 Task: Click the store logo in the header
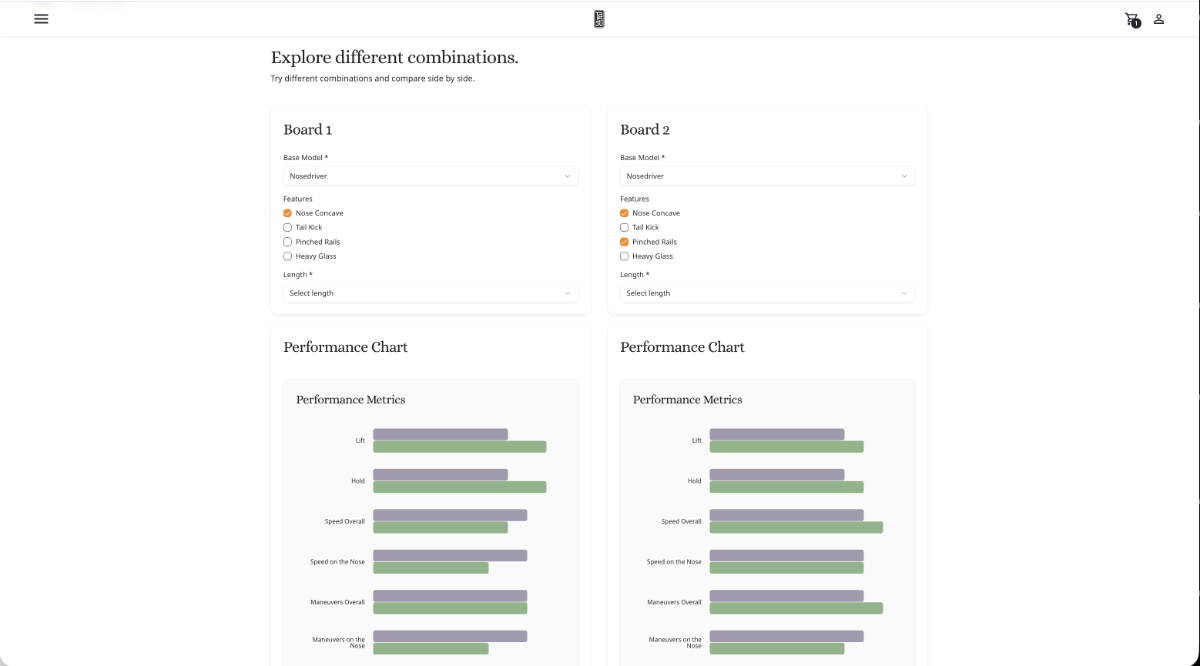[599, 18]
